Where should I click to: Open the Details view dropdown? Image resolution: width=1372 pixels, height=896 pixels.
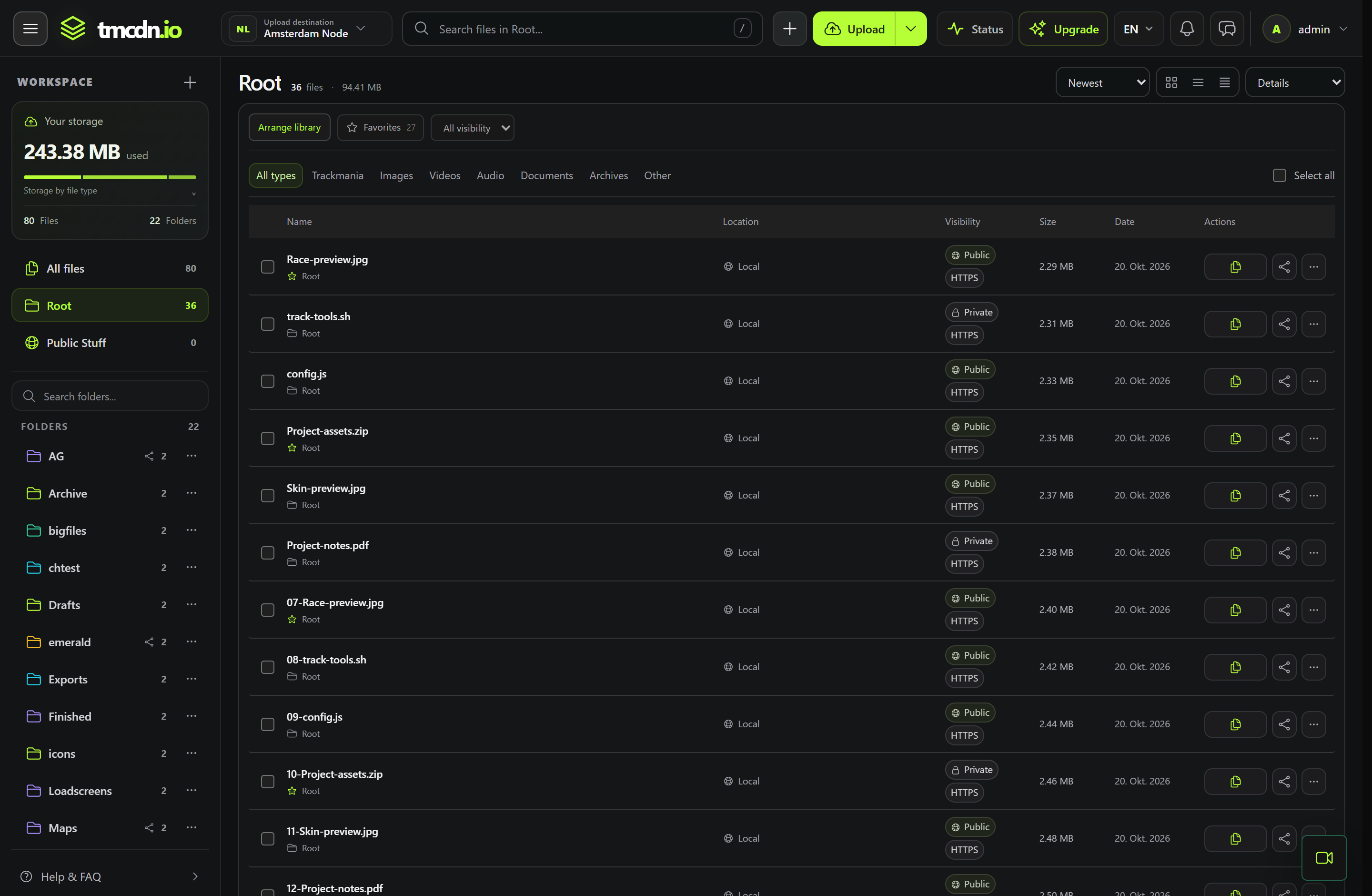point(1294,82)
